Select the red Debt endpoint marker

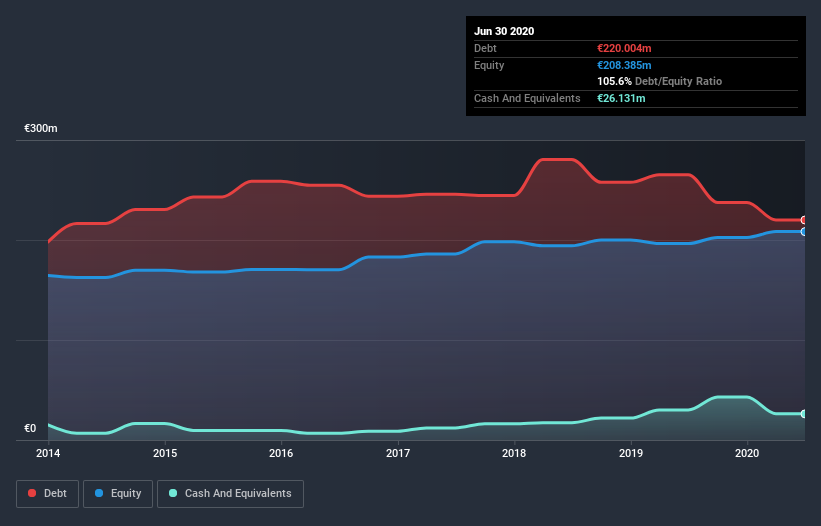click(x=804, y=220)
